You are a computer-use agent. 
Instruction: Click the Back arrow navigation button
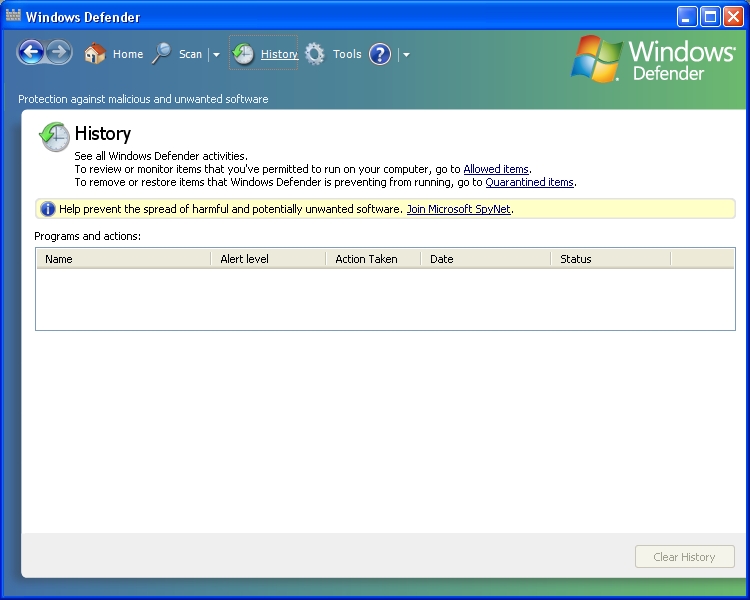click(x=31, y=53)
